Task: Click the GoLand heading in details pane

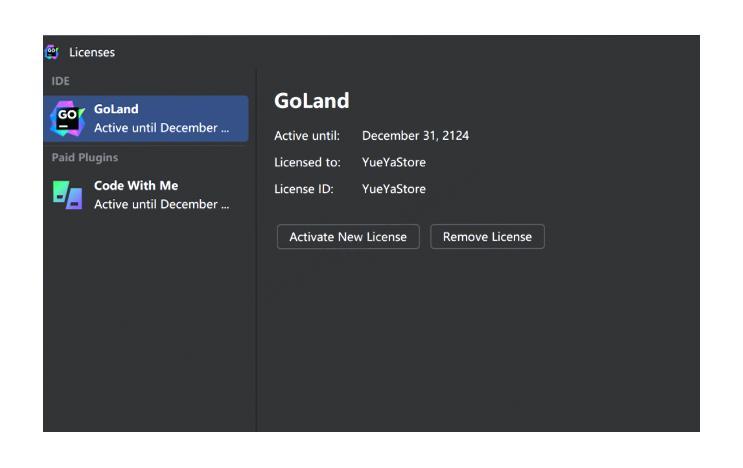Action: click(x=311, y=101)
